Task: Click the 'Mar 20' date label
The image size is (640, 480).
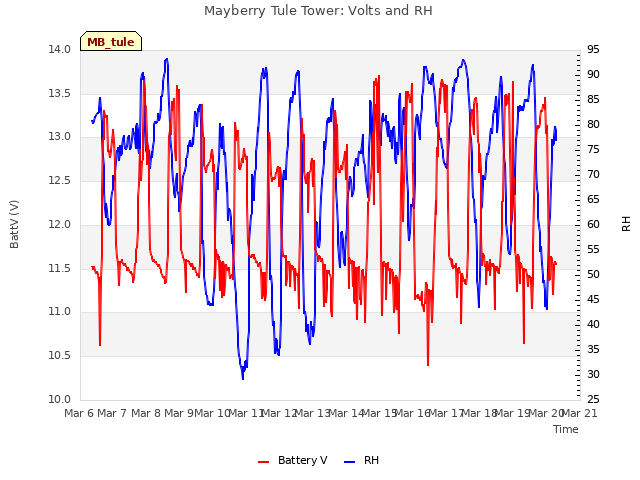Action: [546, 413]
